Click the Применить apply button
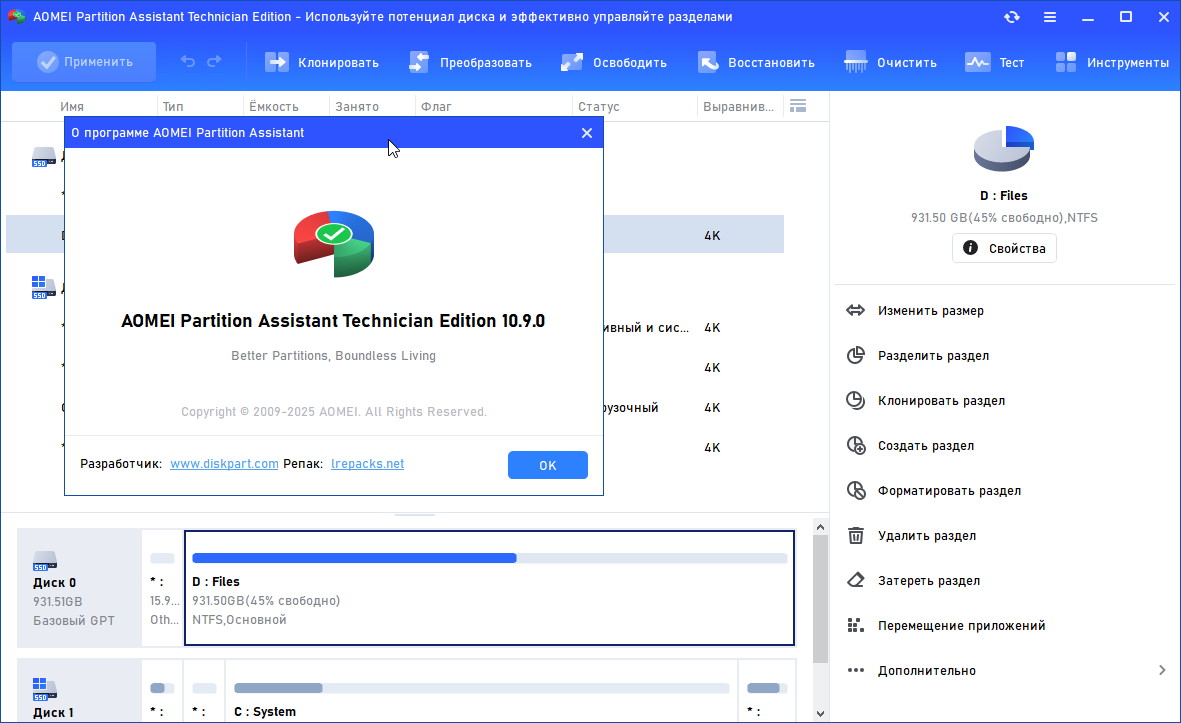This screenshot has height=723, width=1181. (x=84, y=62)
